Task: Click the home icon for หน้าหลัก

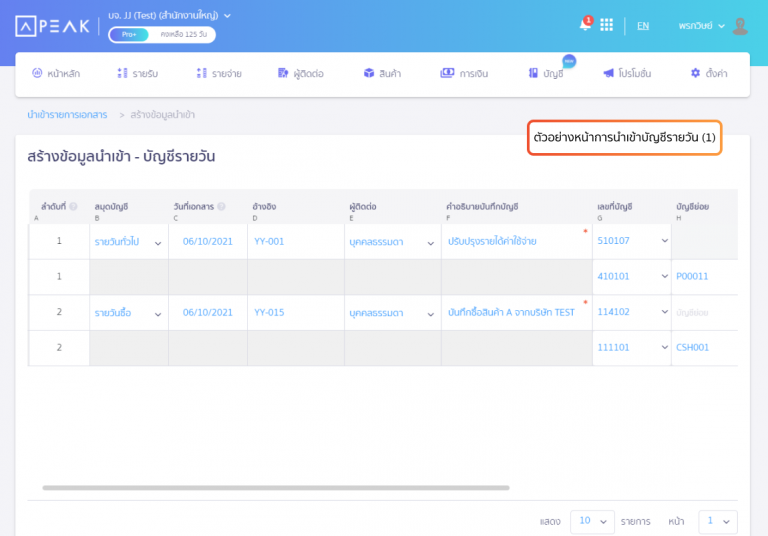Action: [37, 73]
